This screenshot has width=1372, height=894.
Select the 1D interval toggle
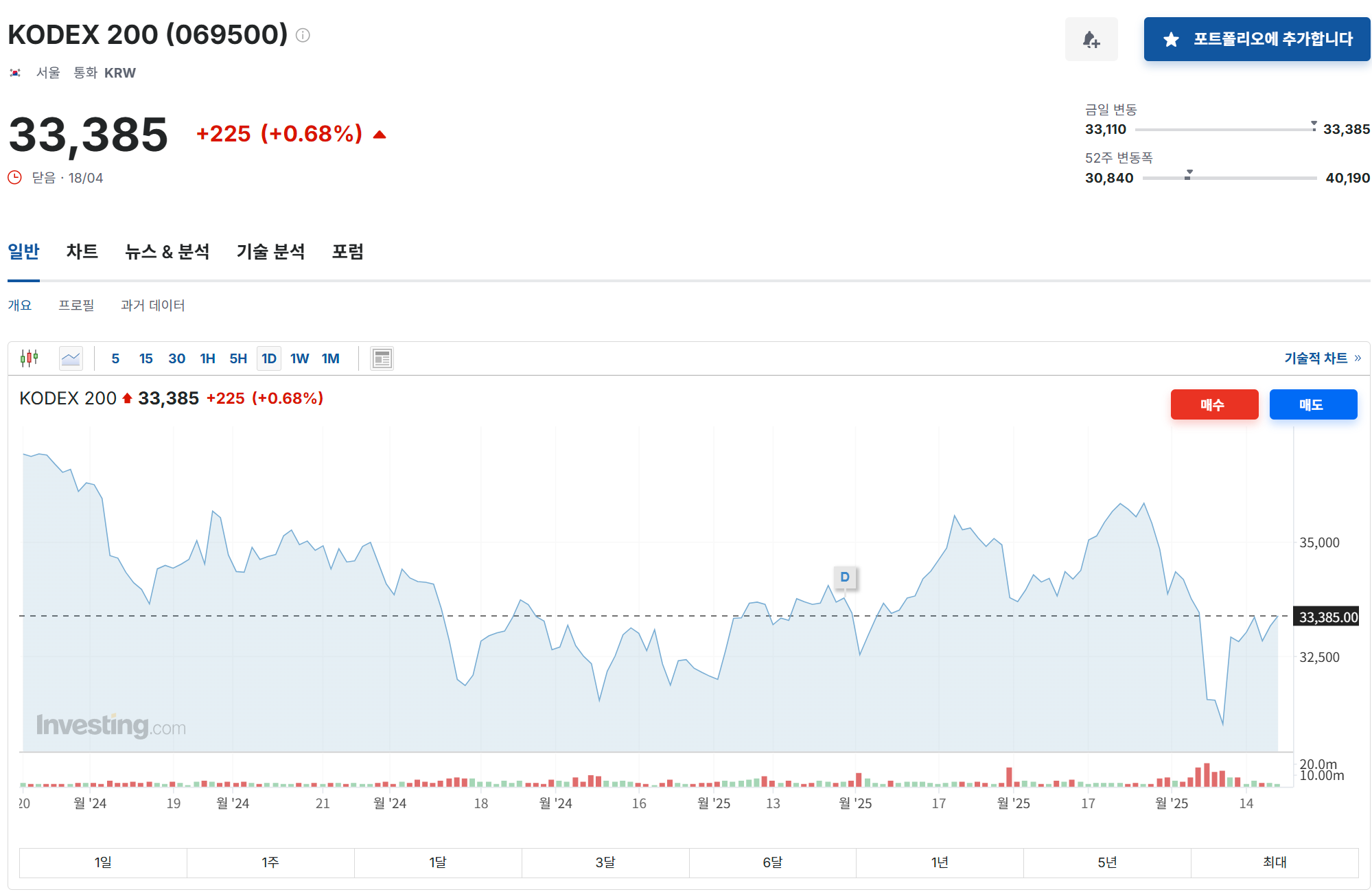(268, 358)
